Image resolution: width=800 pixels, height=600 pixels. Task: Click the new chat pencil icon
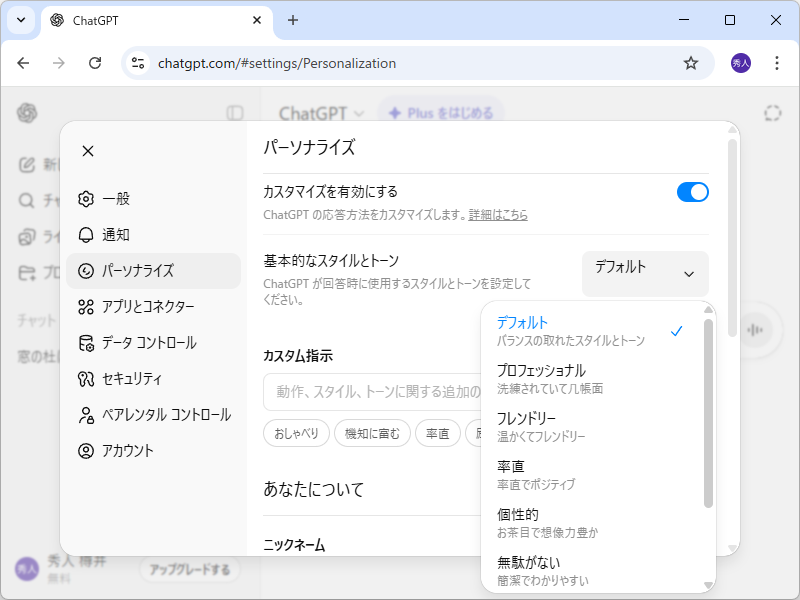pos(28,164)
